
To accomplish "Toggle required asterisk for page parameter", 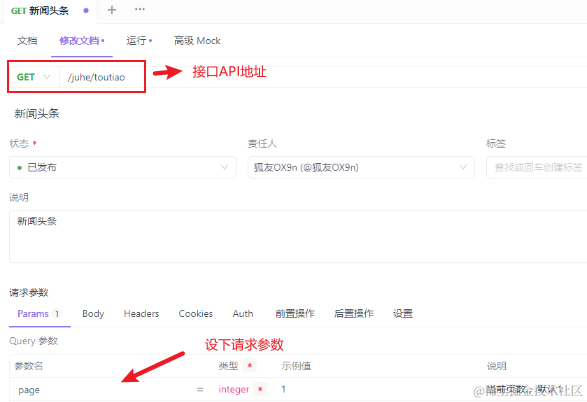I will tap(260, 389).
